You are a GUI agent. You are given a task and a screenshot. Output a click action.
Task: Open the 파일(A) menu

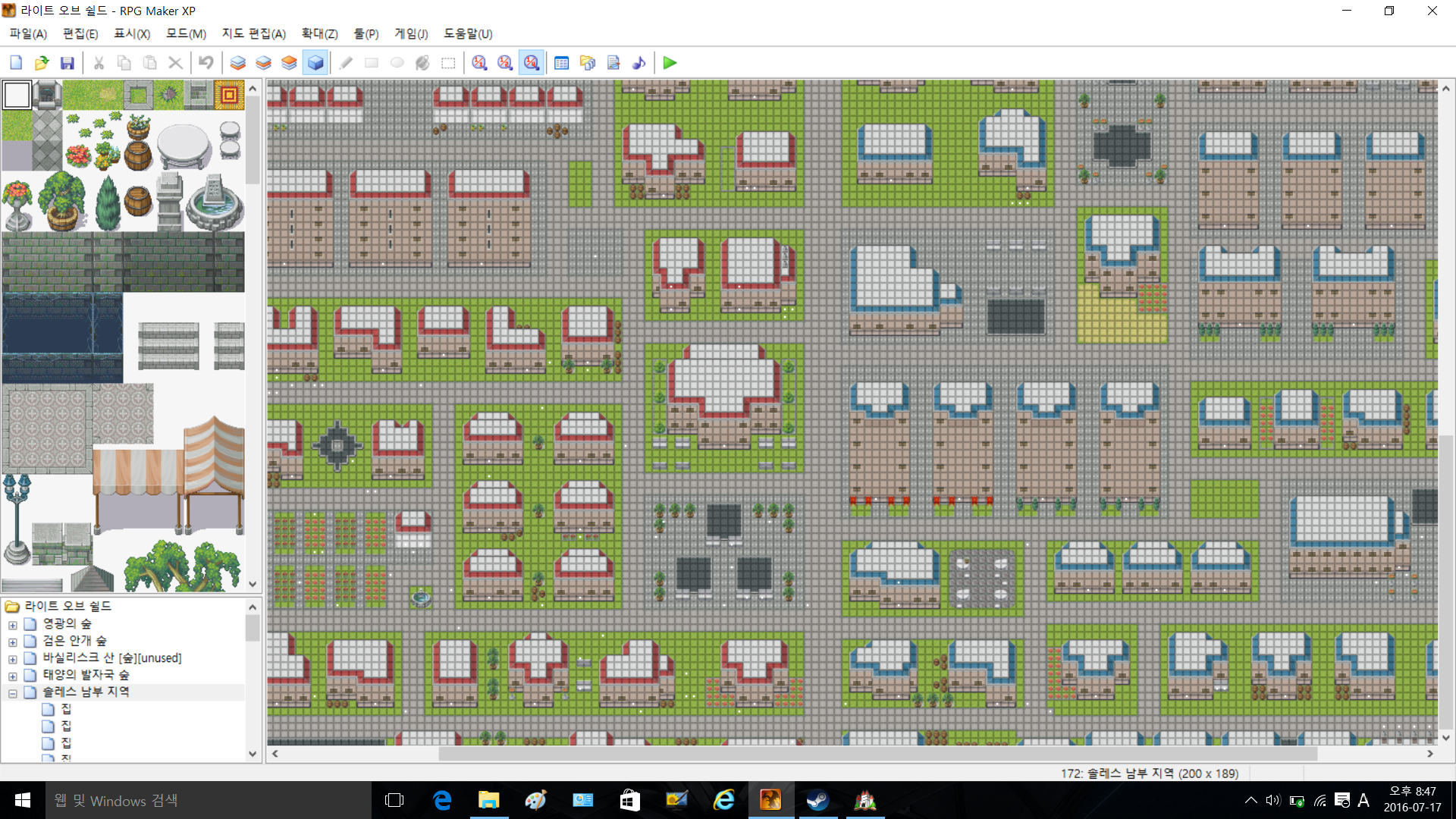click(28, 34)
